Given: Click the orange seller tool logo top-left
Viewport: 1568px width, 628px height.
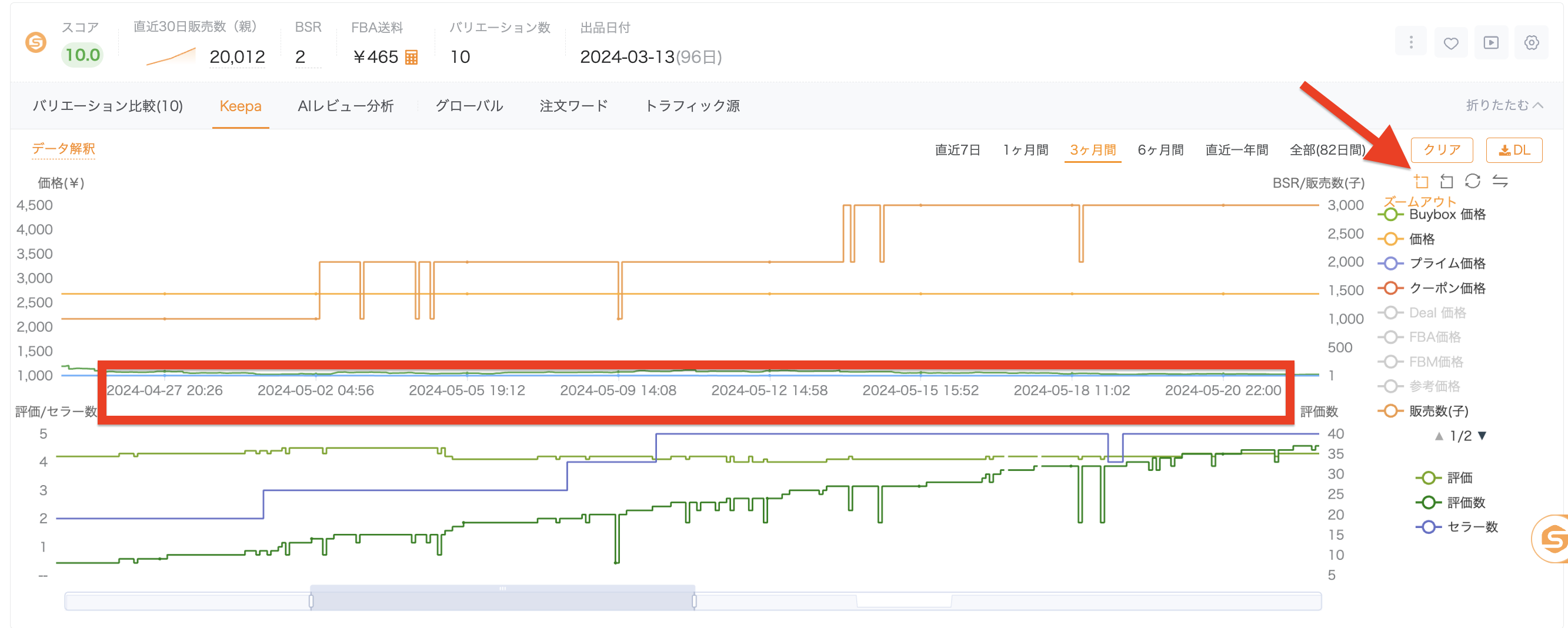Looking at the screenshot, I should click(x=36, y=42).
